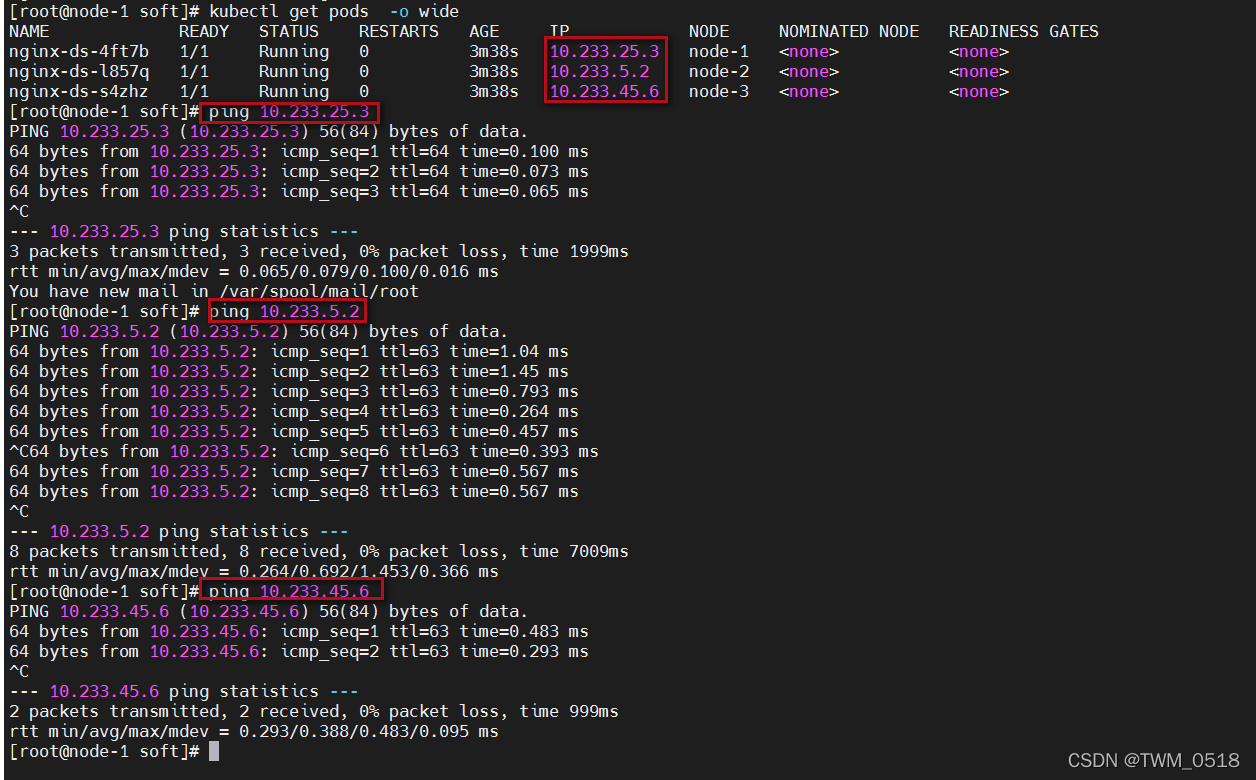Select pod name nginx-ds-l857q

click(78, 71)
